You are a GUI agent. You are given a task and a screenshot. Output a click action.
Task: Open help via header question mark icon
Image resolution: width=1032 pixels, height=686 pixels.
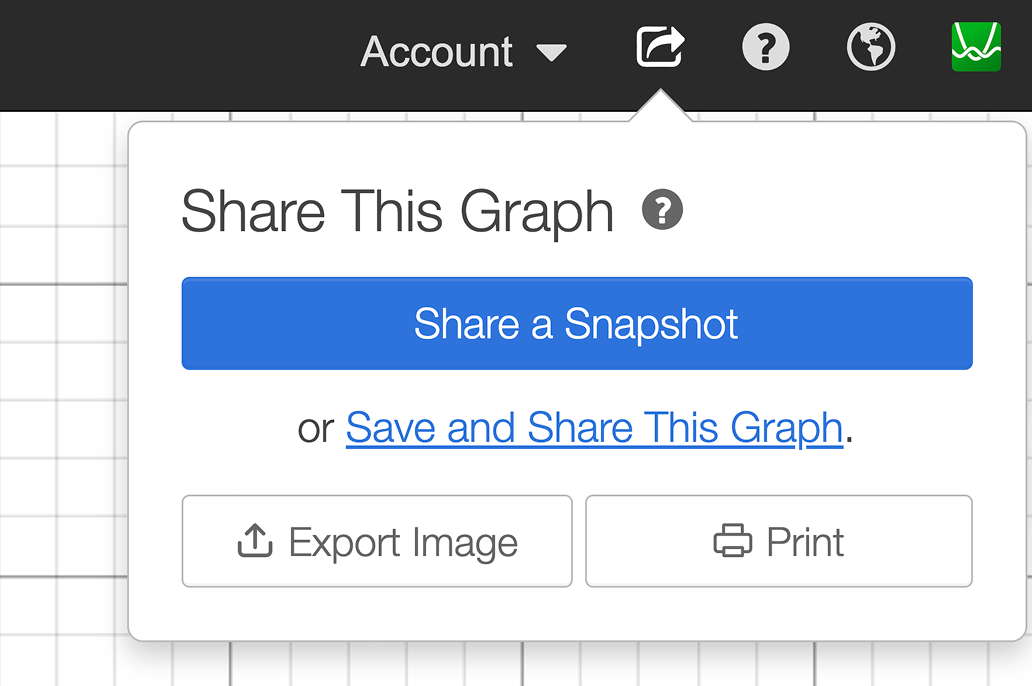(766, 48)
